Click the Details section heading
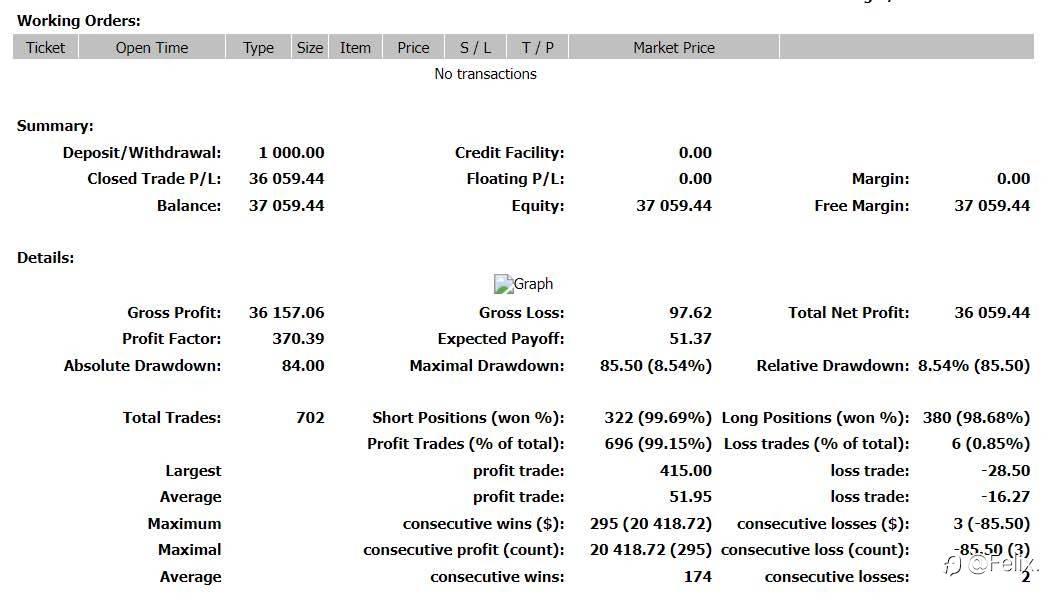The height and width of the screenshot is (601, 1050). 46,258
